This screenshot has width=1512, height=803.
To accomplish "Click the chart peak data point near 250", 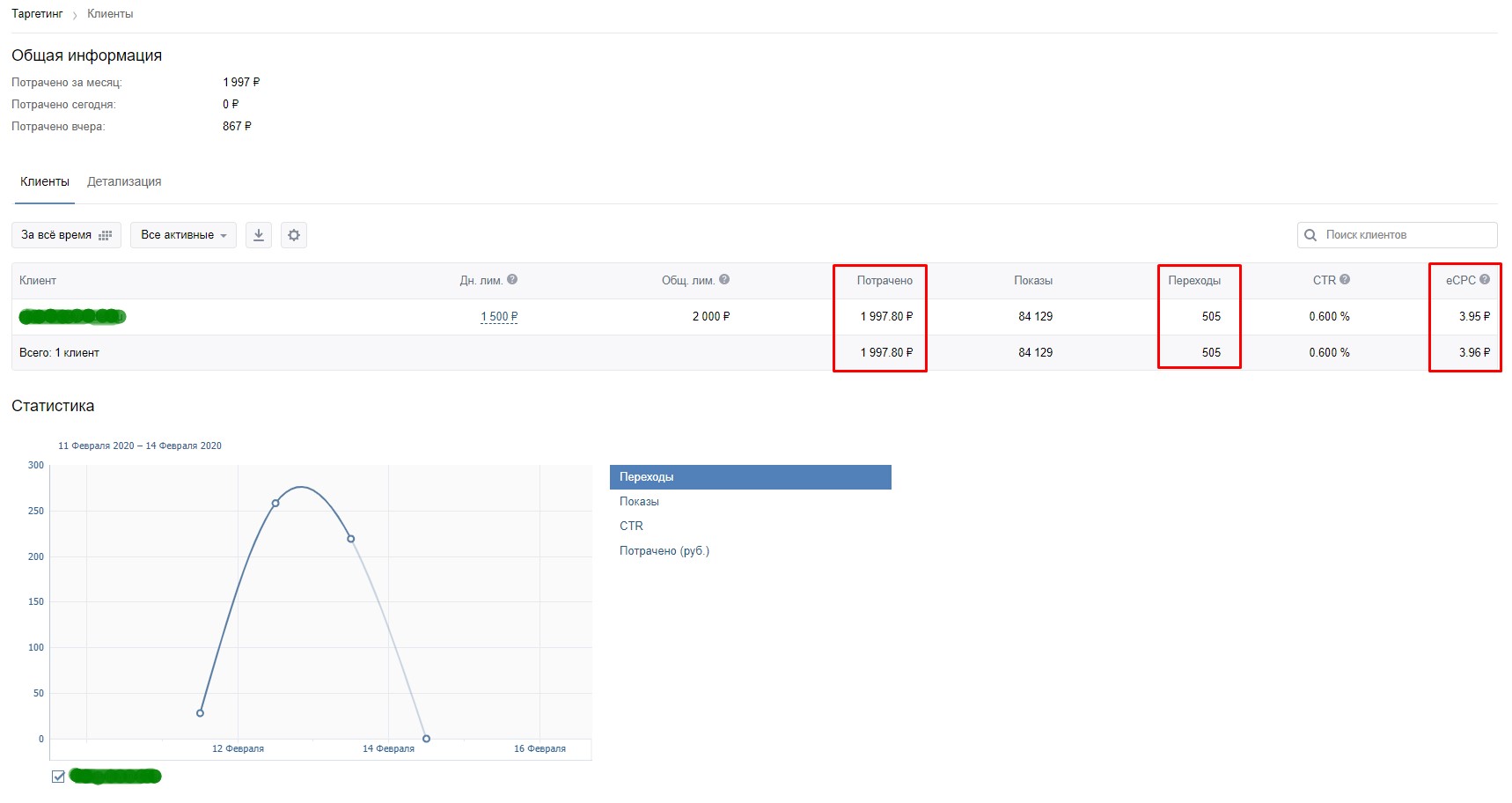I will click(275, 504).
